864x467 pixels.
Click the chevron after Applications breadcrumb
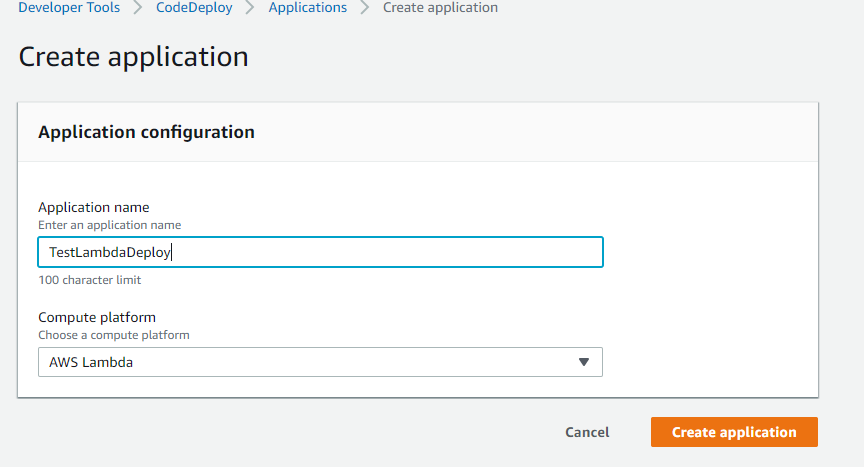pos(365,8)
